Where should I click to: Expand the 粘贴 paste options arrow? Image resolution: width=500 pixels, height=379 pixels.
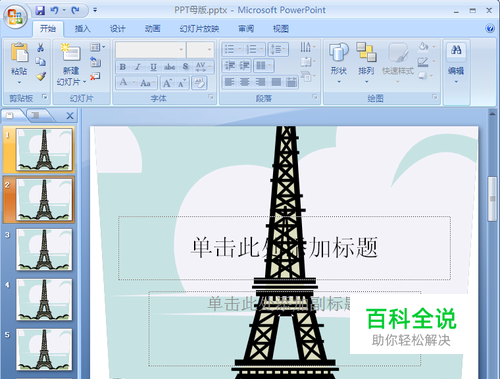[x=19, y=82]
